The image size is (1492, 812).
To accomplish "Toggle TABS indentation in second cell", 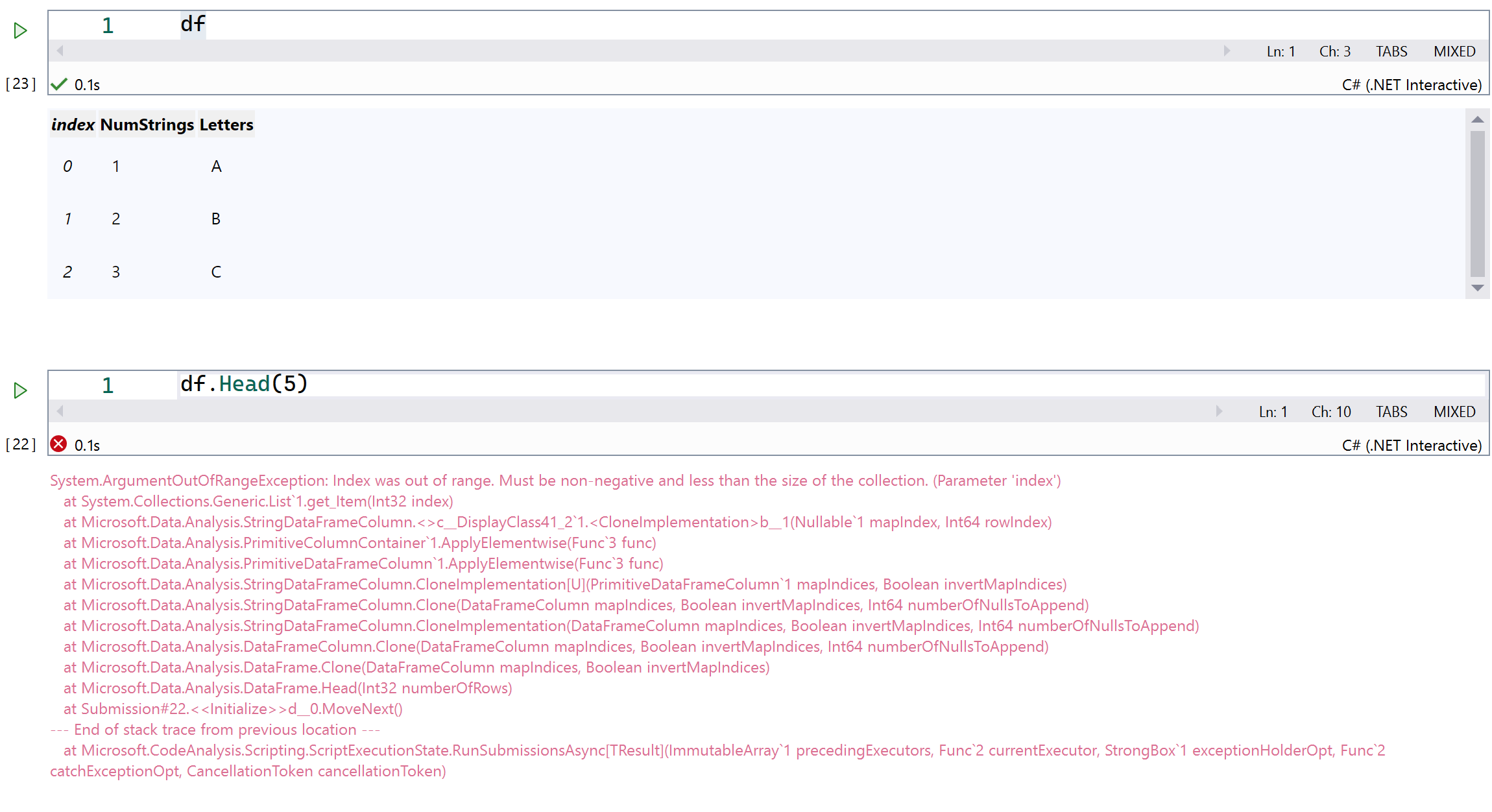I will tap(1391, 412).
